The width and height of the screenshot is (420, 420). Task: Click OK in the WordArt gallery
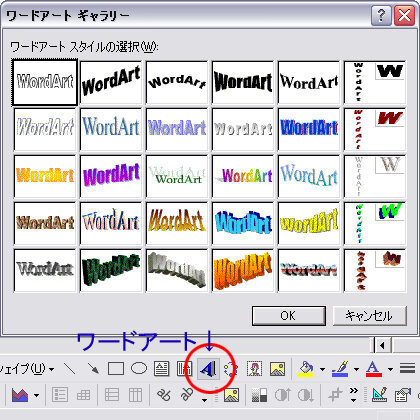pyautogui.click(x=289, y=315)
